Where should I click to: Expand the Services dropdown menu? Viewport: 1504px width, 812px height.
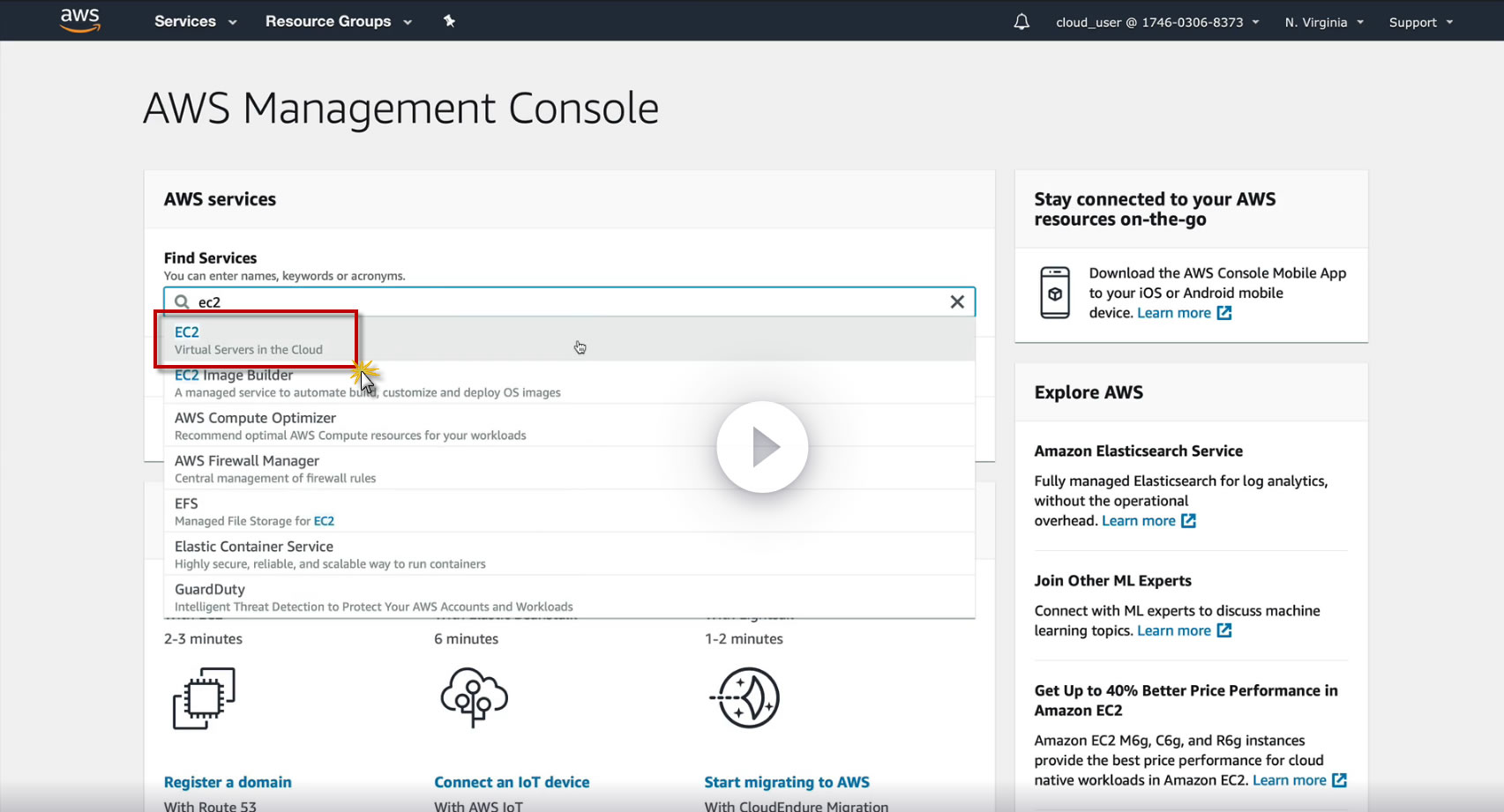pos(195,21)
